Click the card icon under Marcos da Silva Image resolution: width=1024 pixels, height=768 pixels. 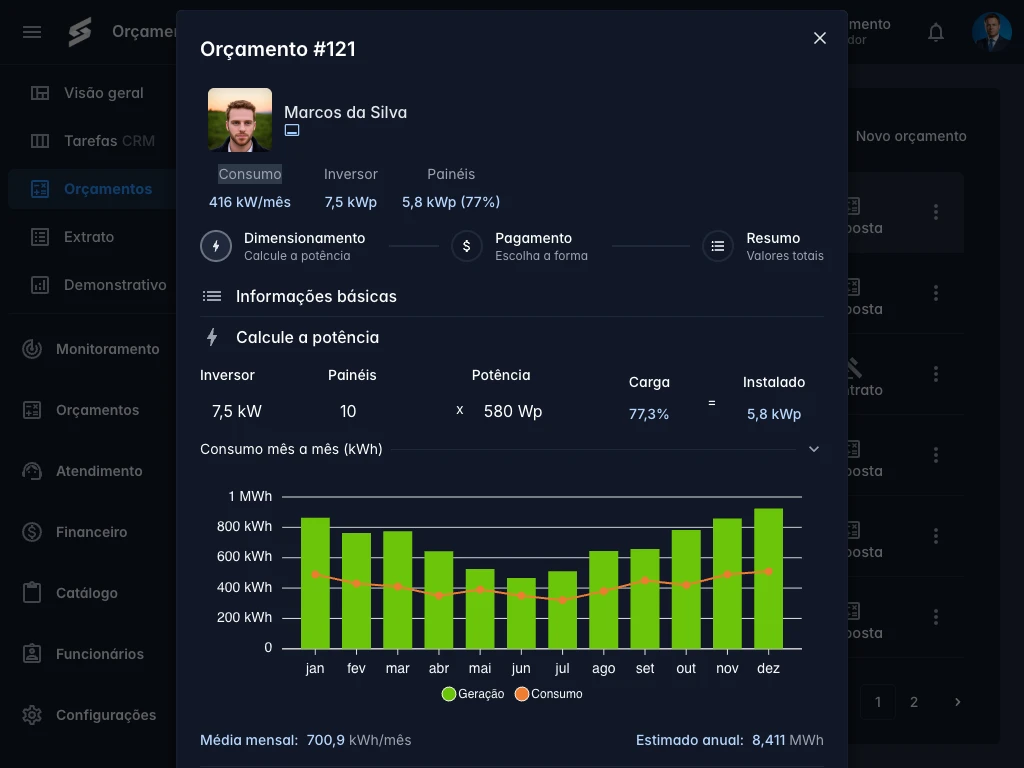pos(292,130)
